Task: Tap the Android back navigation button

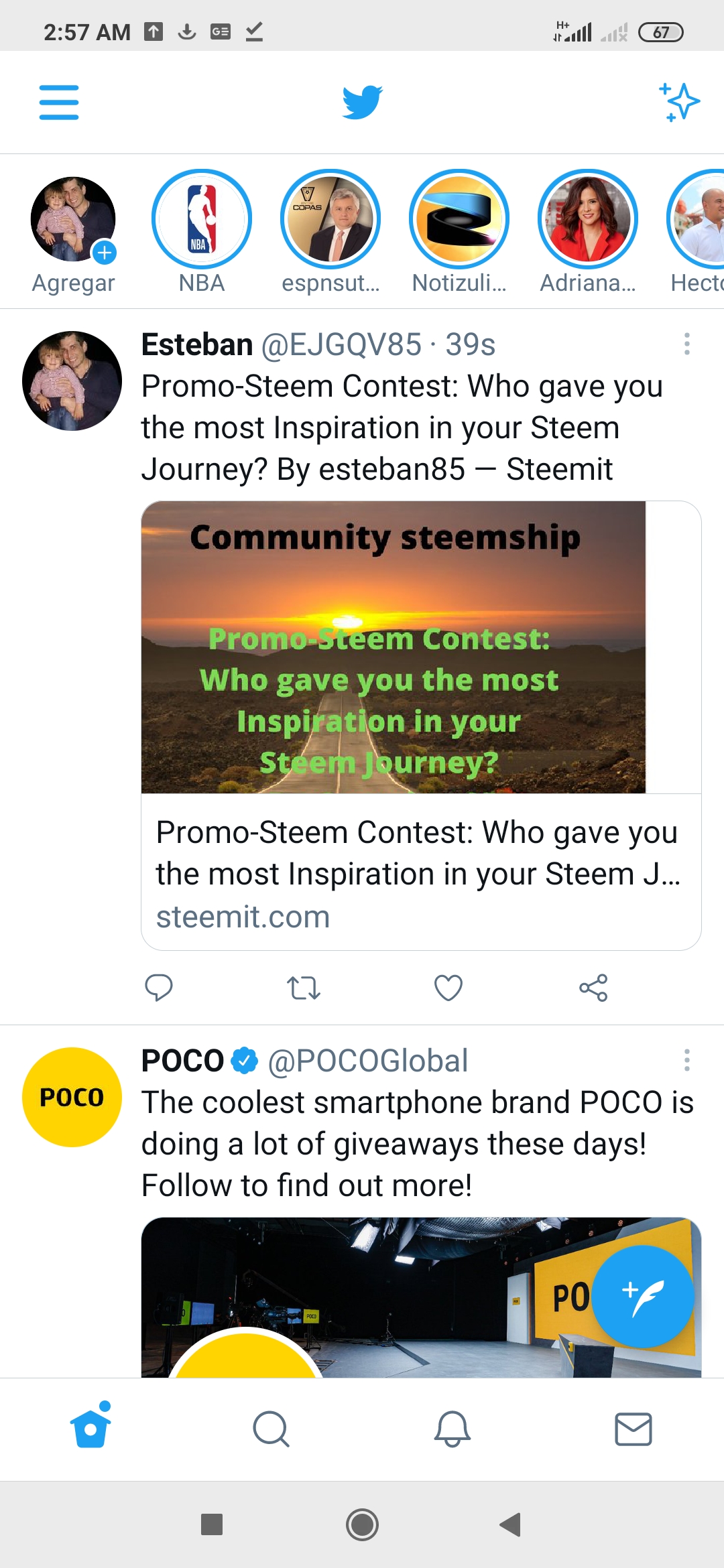Action: 510,1524
